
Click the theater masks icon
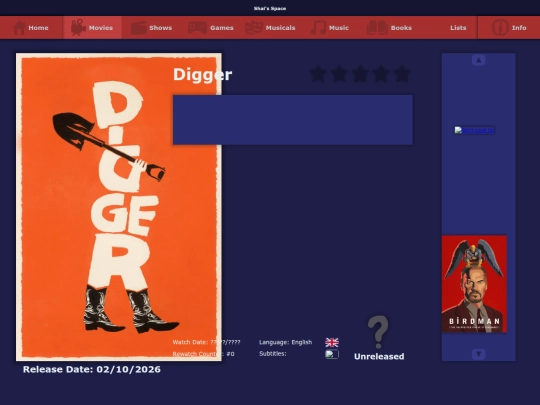pyautogui.click(x=253, y=28)
